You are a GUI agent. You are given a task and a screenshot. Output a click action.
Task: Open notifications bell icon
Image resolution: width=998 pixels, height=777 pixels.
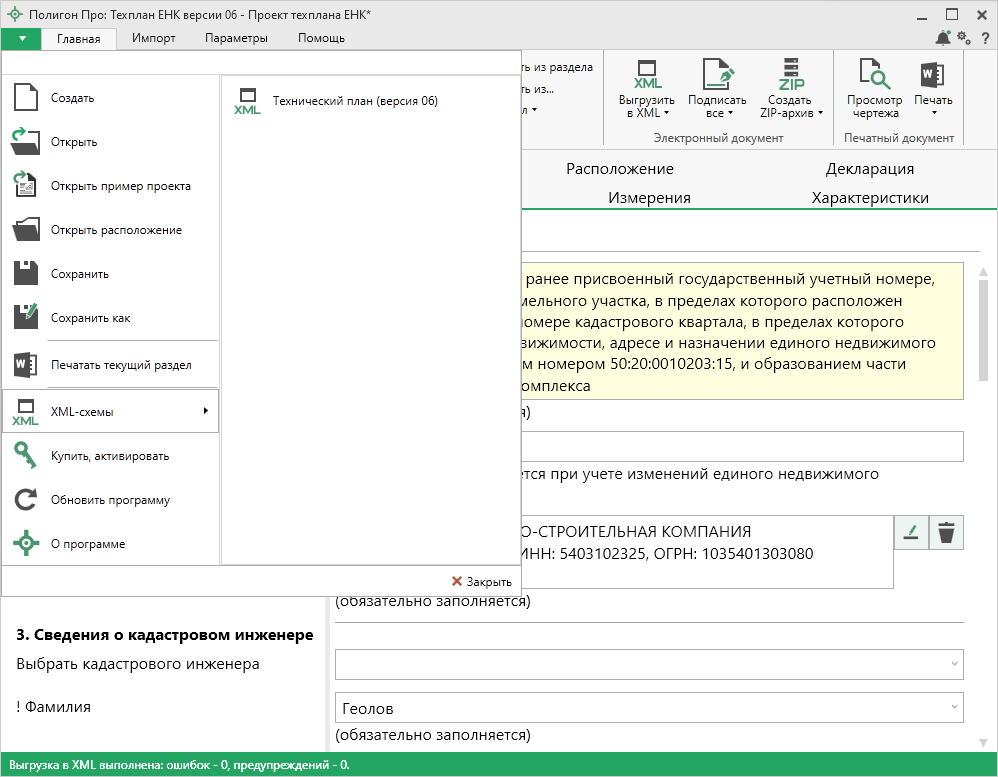[x=943, y=38]
